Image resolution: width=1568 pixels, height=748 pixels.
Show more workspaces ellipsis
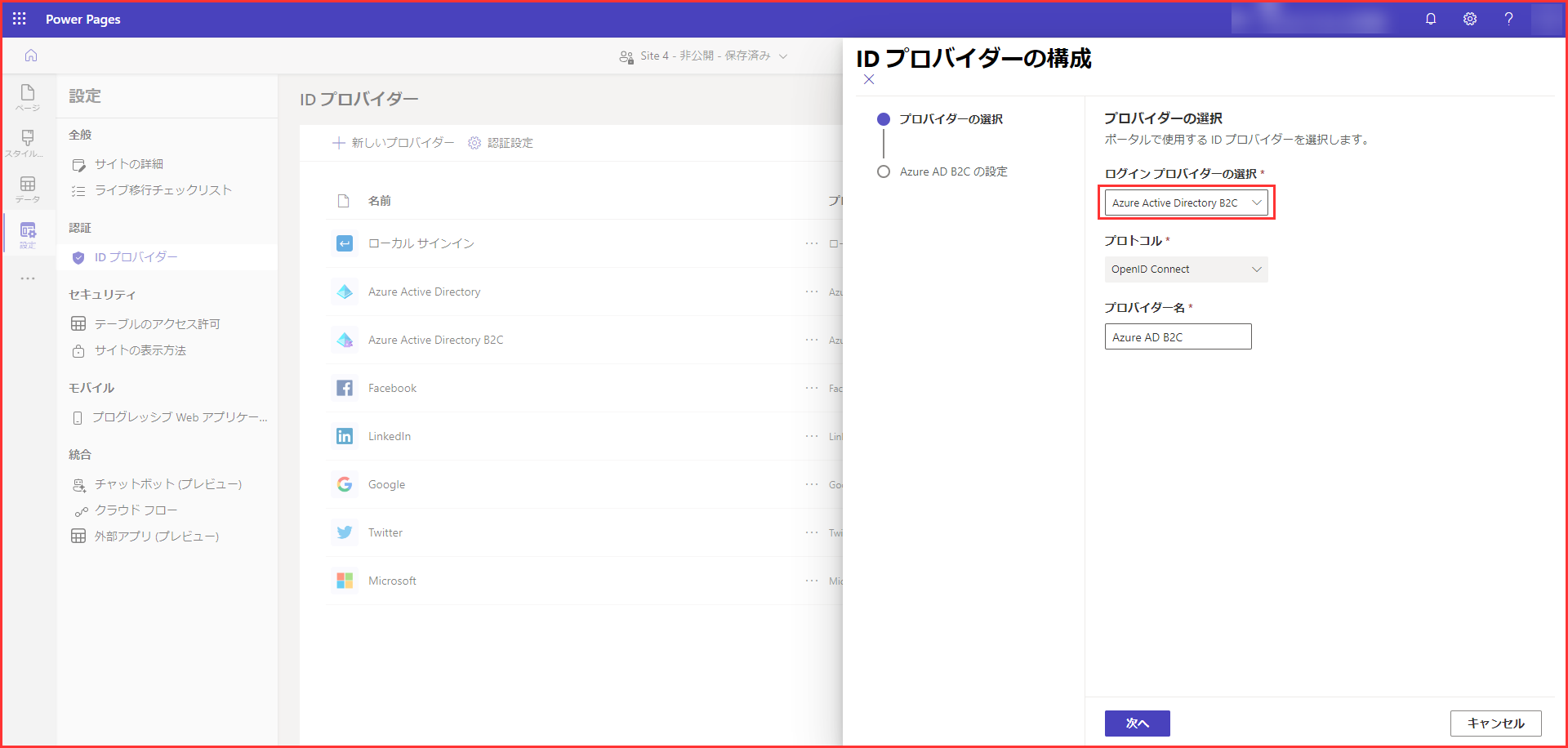pyautogui.click(x=28, y=278)
